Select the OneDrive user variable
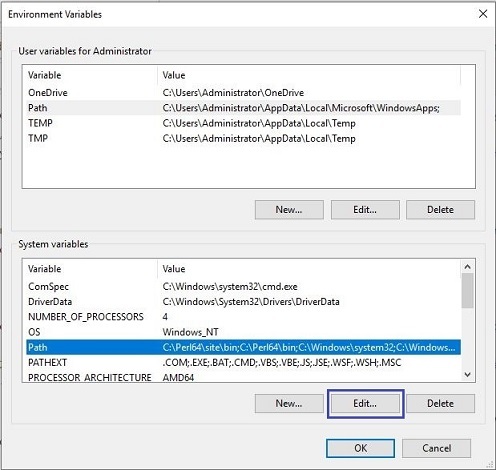 243,93
